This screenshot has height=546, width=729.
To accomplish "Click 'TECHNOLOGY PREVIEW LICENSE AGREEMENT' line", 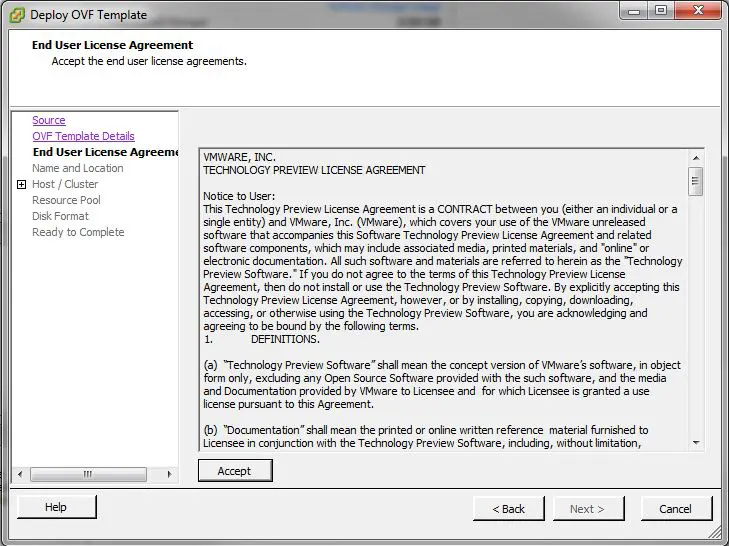I will (314, 170).
